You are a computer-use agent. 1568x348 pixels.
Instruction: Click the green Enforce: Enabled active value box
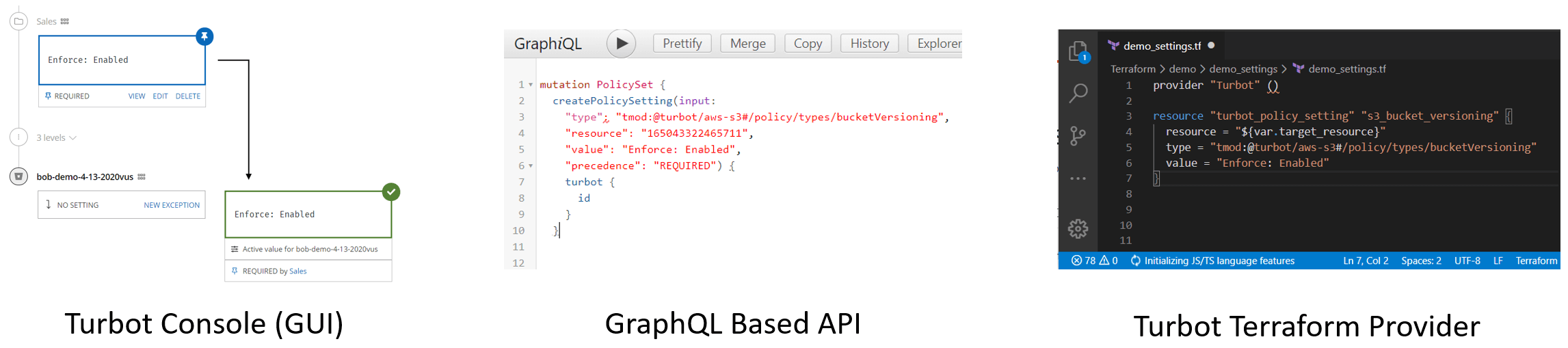coord(308,215)
